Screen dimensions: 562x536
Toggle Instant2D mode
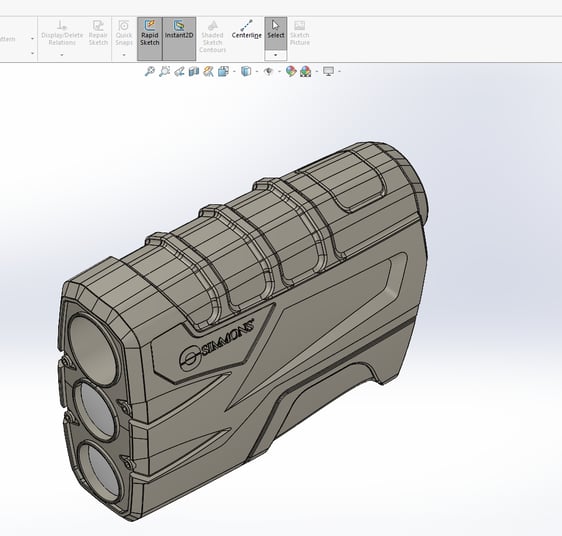coord(179,39)
